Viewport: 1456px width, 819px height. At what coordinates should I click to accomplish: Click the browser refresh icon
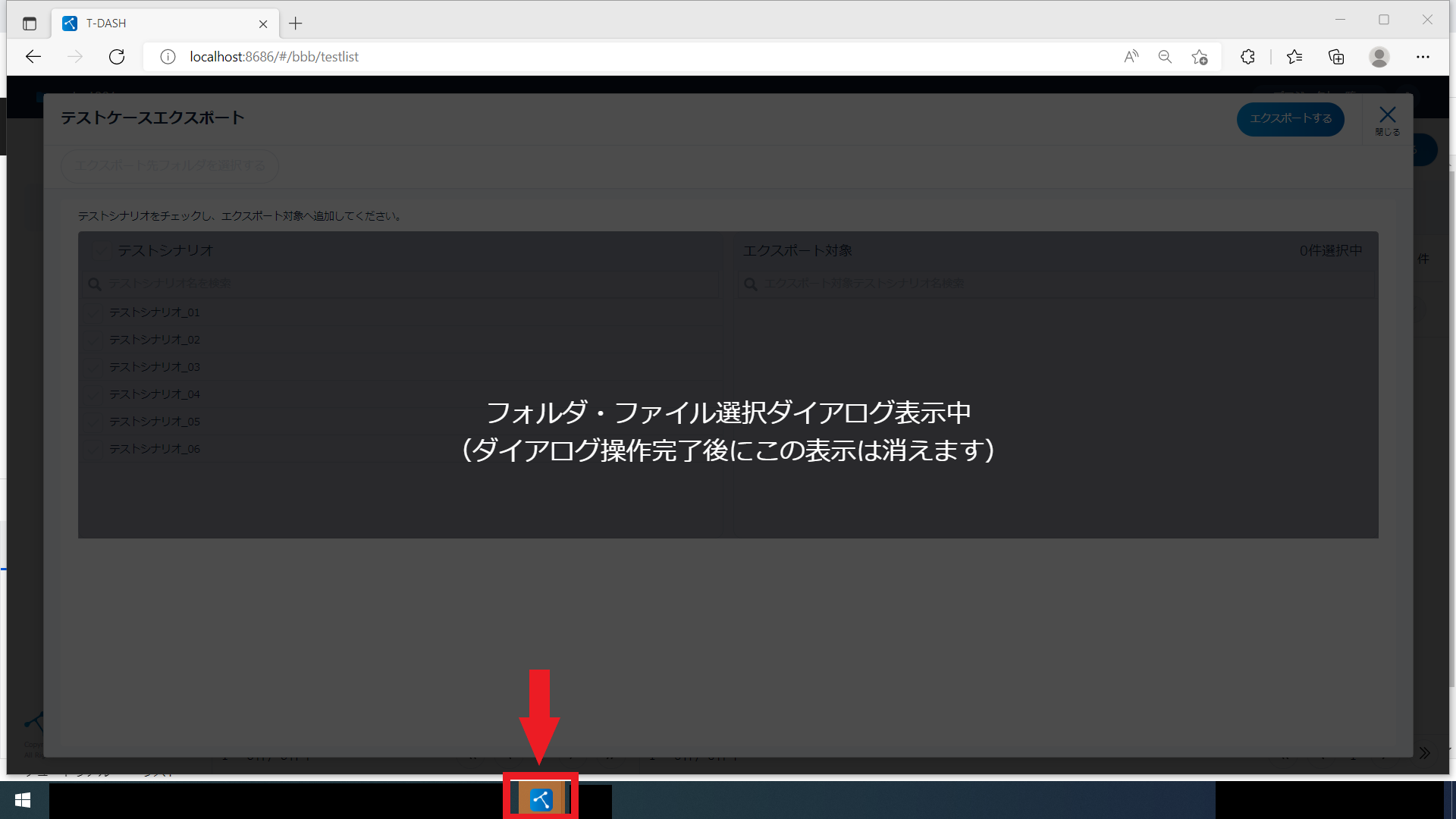pos(117,57)
